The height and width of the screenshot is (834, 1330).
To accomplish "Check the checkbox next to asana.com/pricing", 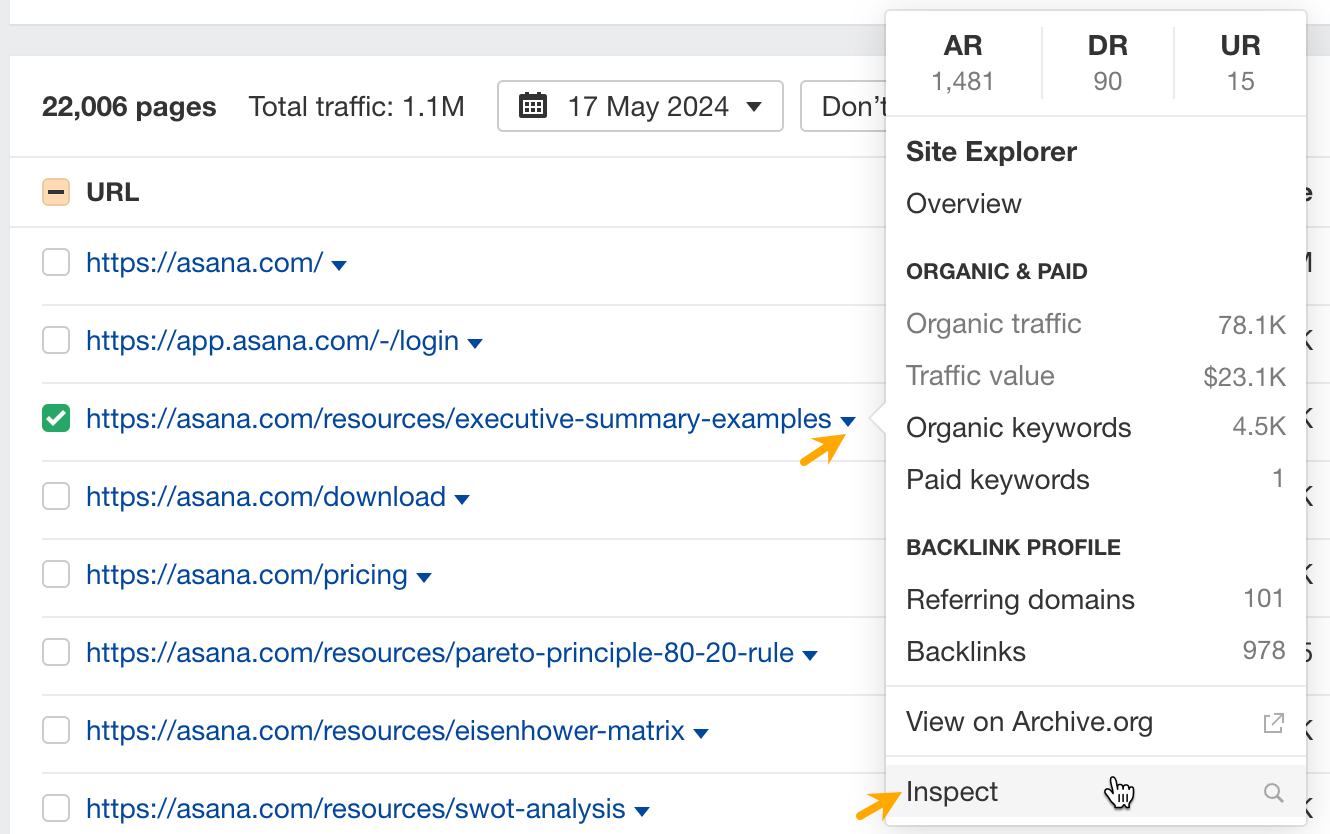I will tap(55, 574).
